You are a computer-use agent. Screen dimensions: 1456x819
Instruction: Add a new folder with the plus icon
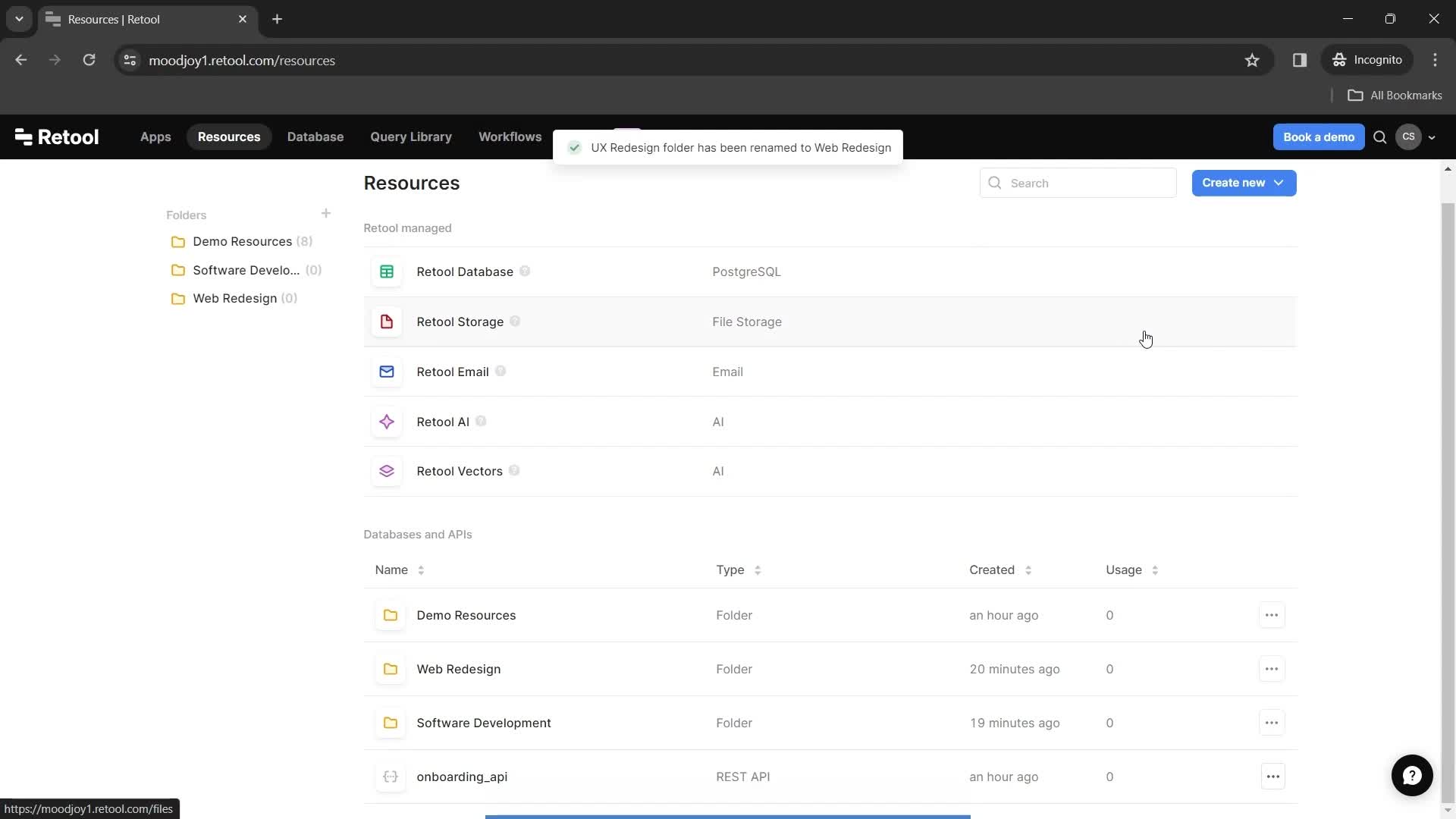(326, 214)
